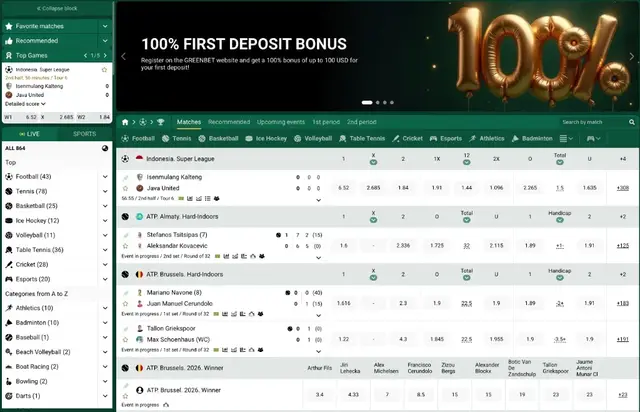Select the fourth banner carousel dot

coord(392,102)
